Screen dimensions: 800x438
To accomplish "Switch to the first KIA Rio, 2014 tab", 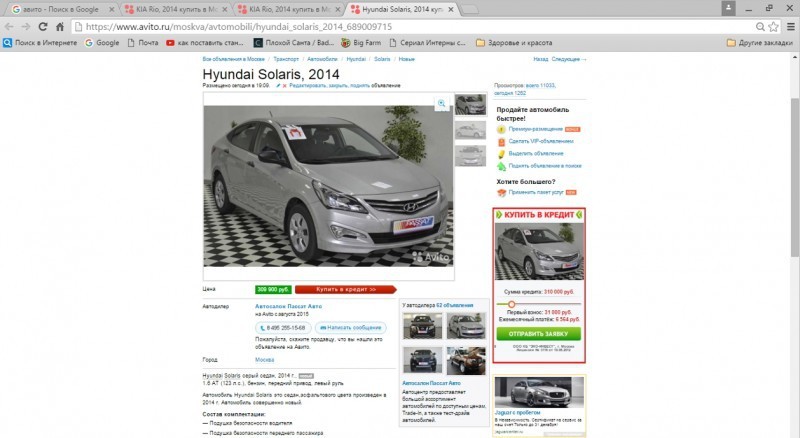I will click(176, 9).
